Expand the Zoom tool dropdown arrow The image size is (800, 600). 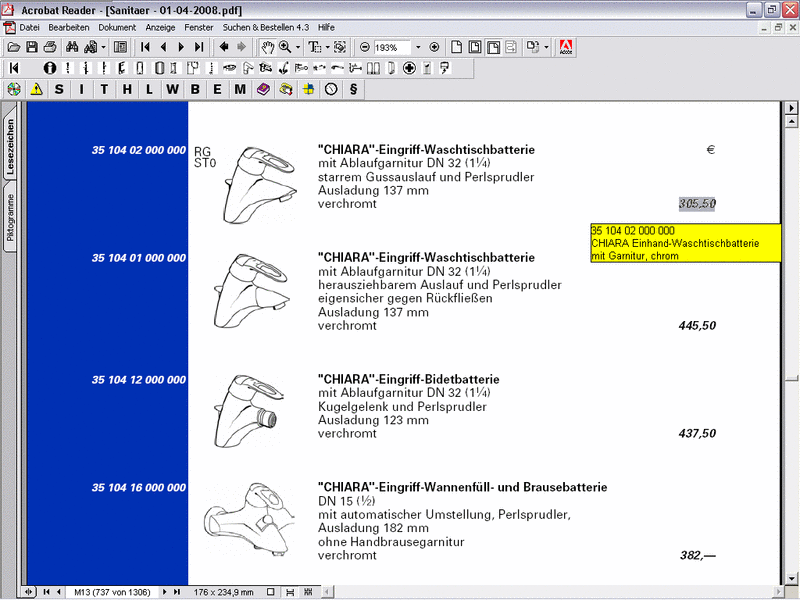click(298, 47)
